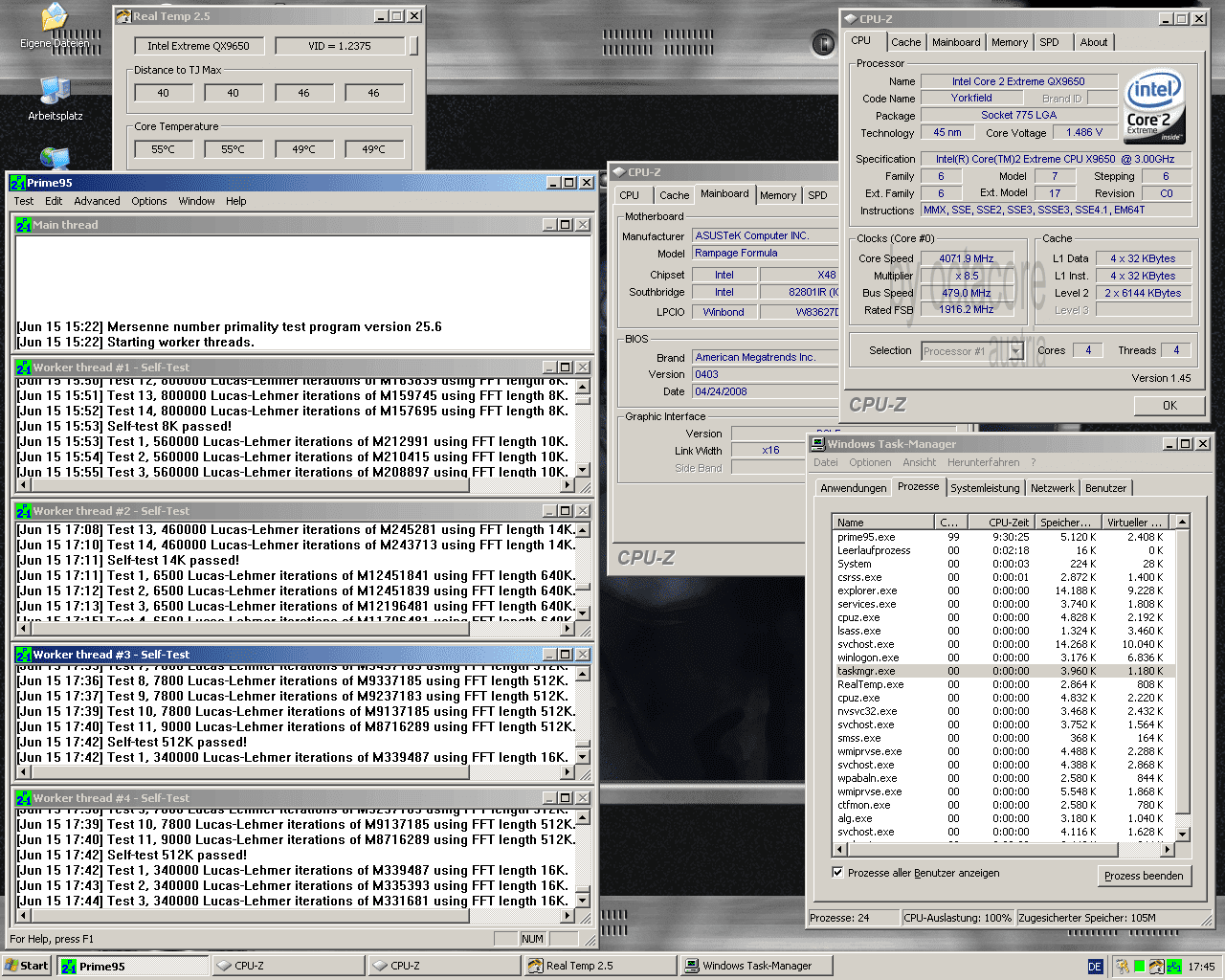
Task: Click Prime95 taskbar button
Action: 132,967
